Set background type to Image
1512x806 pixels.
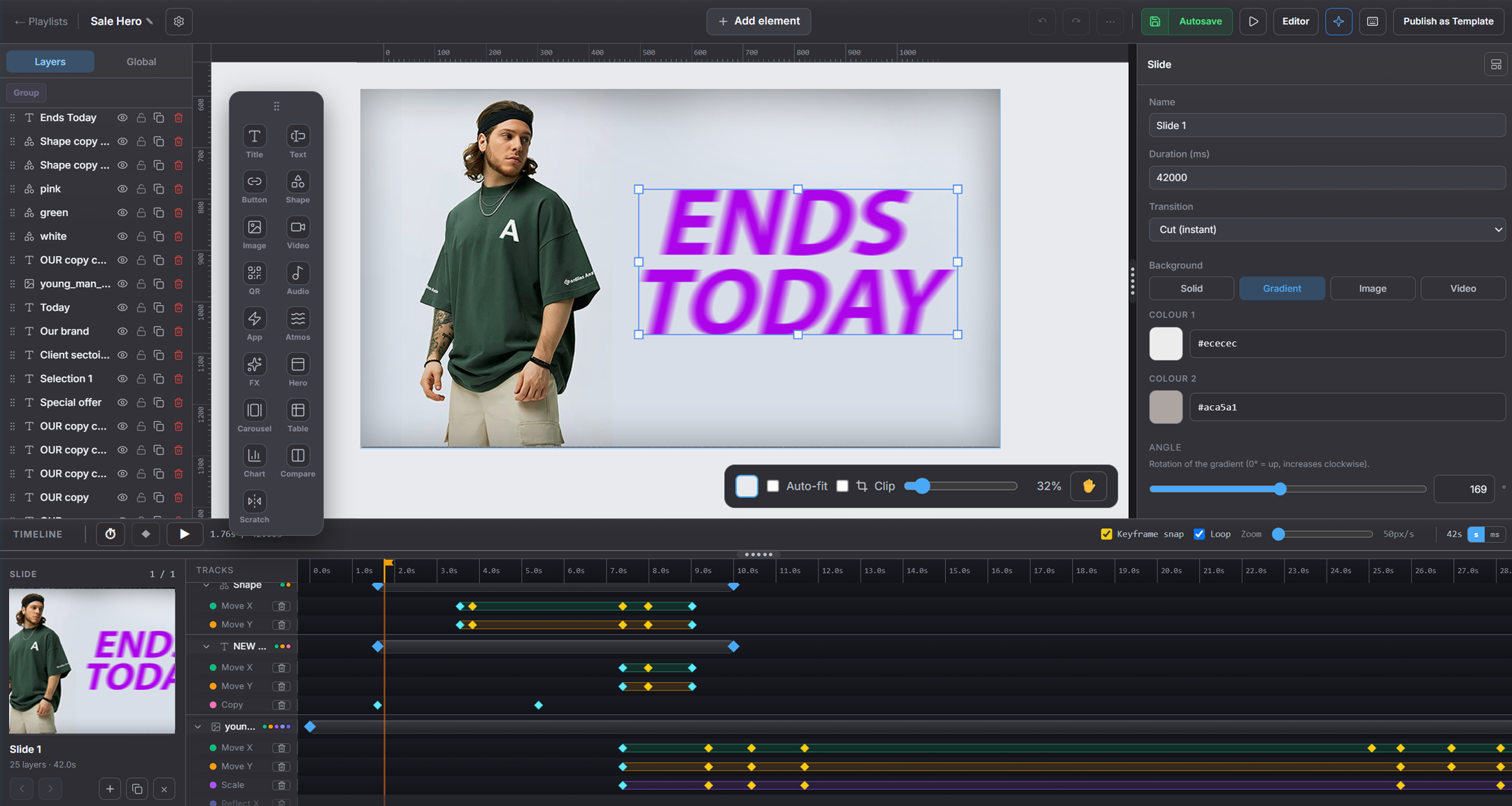coord(1373,288)
